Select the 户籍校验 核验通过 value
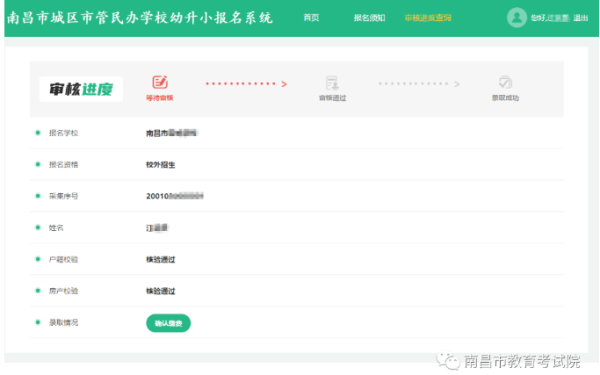Screen dimensions: 600x375 pos(160,260)
